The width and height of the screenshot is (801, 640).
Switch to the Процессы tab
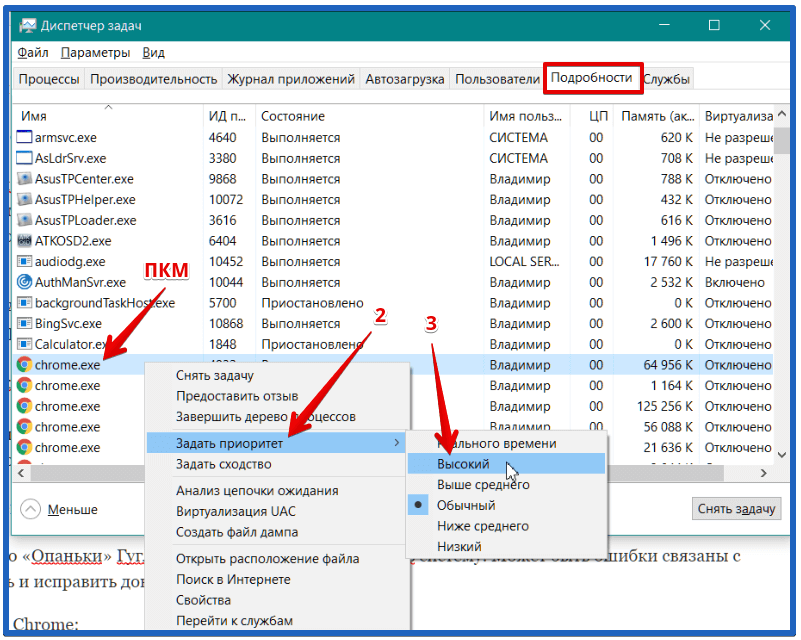pyautogui.click(x=49, y=79)
